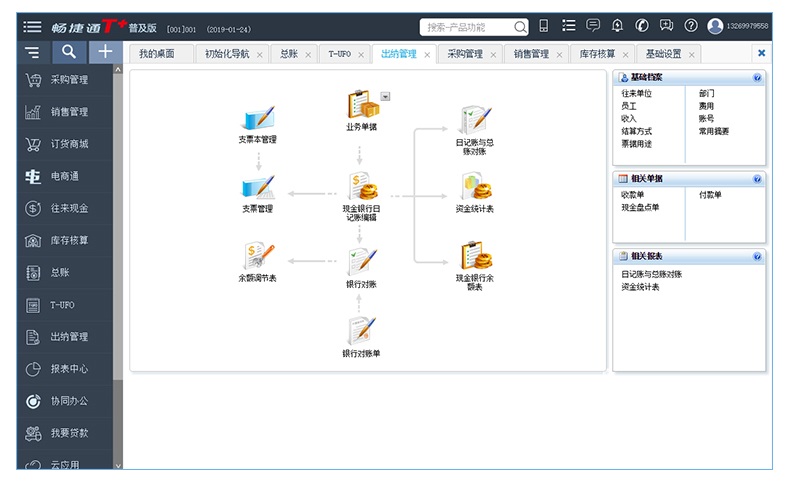The width and height of the screenshot is (790, 496).
Task: Select 采购管理 in the left sidebar
Action: (69, 80)
